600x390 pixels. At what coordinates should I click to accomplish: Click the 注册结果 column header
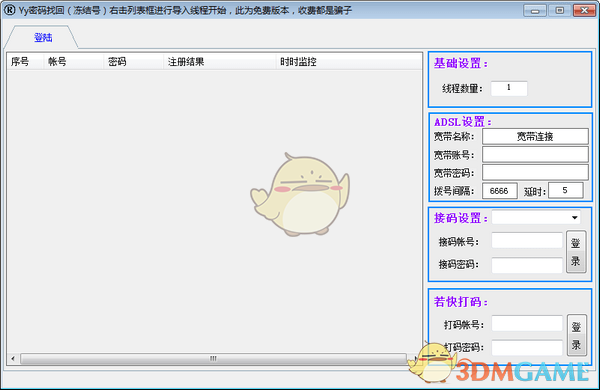coord(220,62)
